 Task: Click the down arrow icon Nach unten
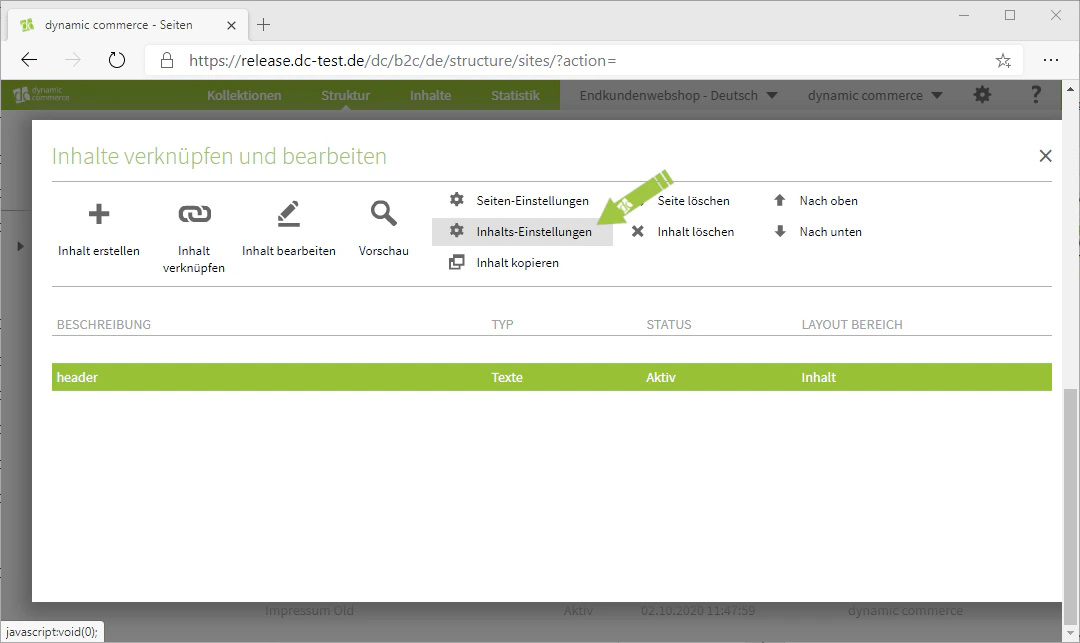point(780,231)
